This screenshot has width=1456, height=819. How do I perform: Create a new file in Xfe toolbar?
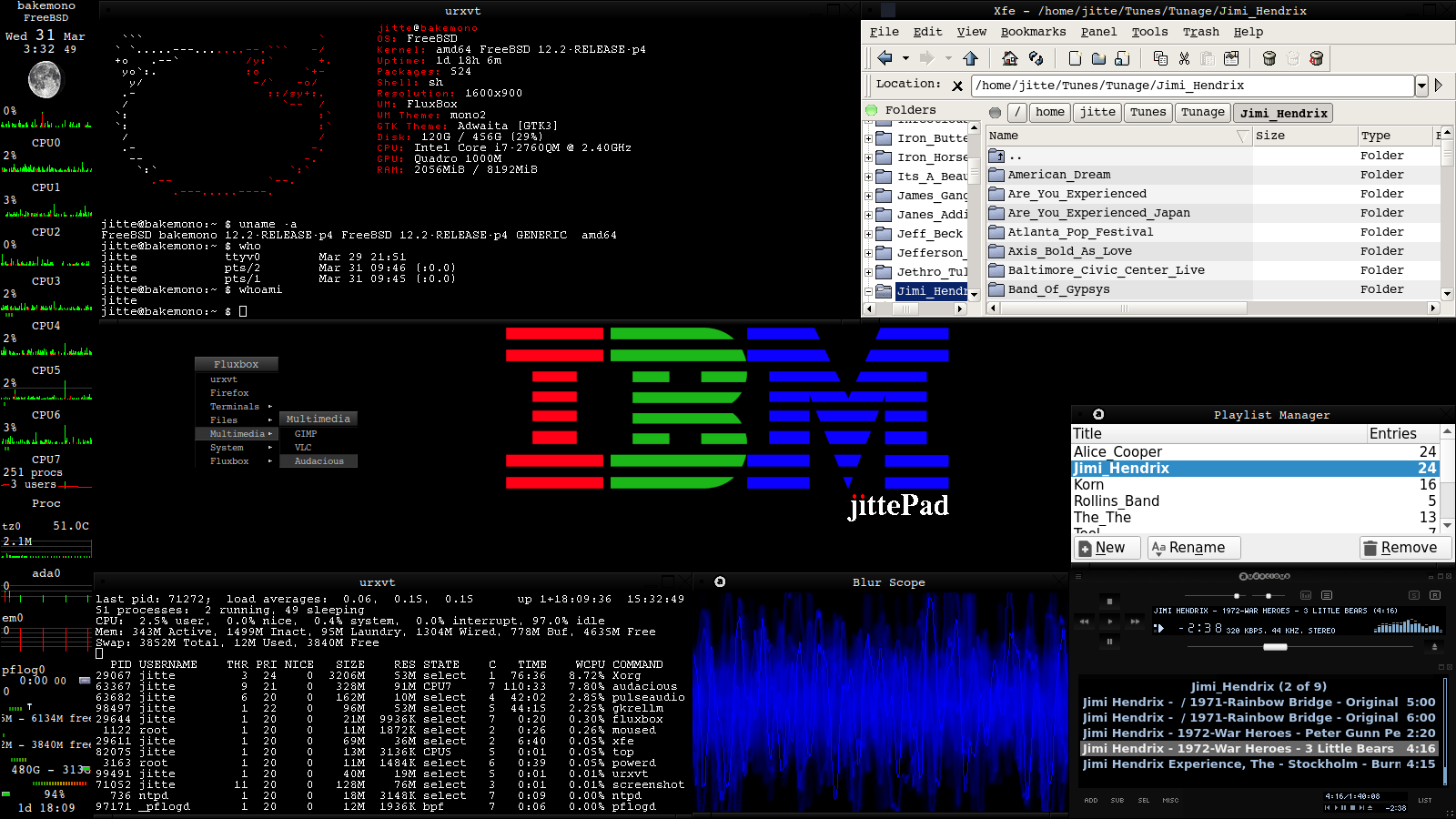(x=1075, y=58)
